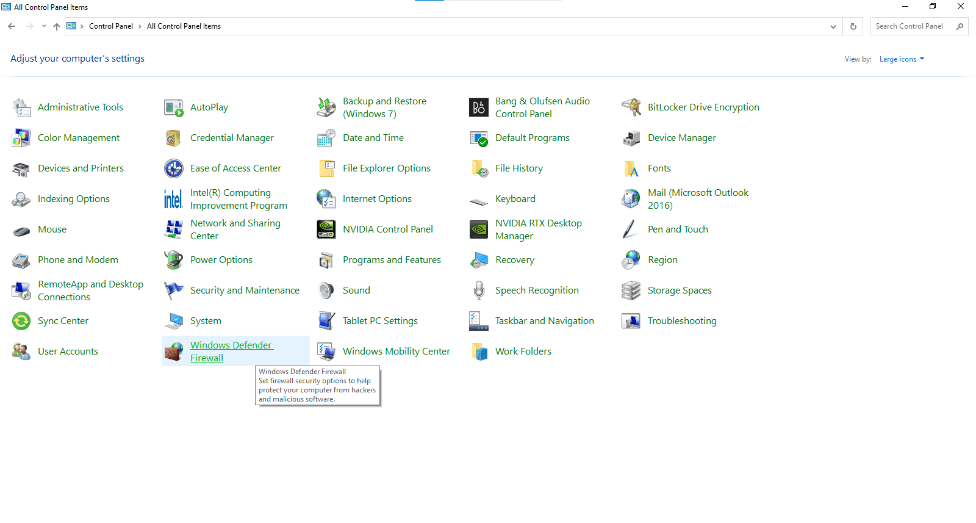Open Taskbar and Navigation icon
This screenshot has height=523, width=976.
479,321
